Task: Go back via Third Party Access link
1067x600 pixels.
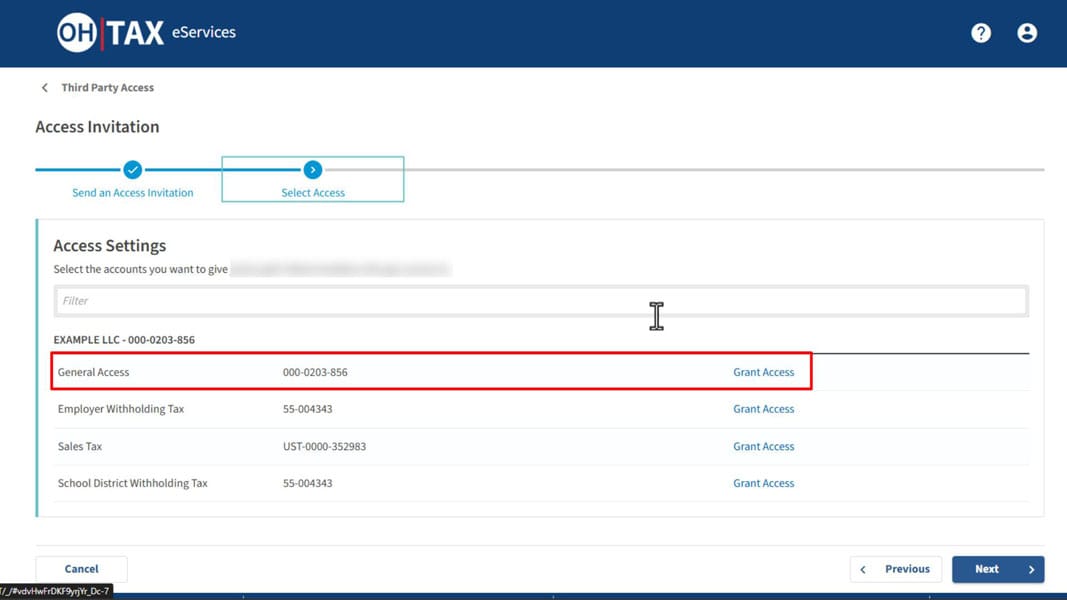Action: point(108,88)
